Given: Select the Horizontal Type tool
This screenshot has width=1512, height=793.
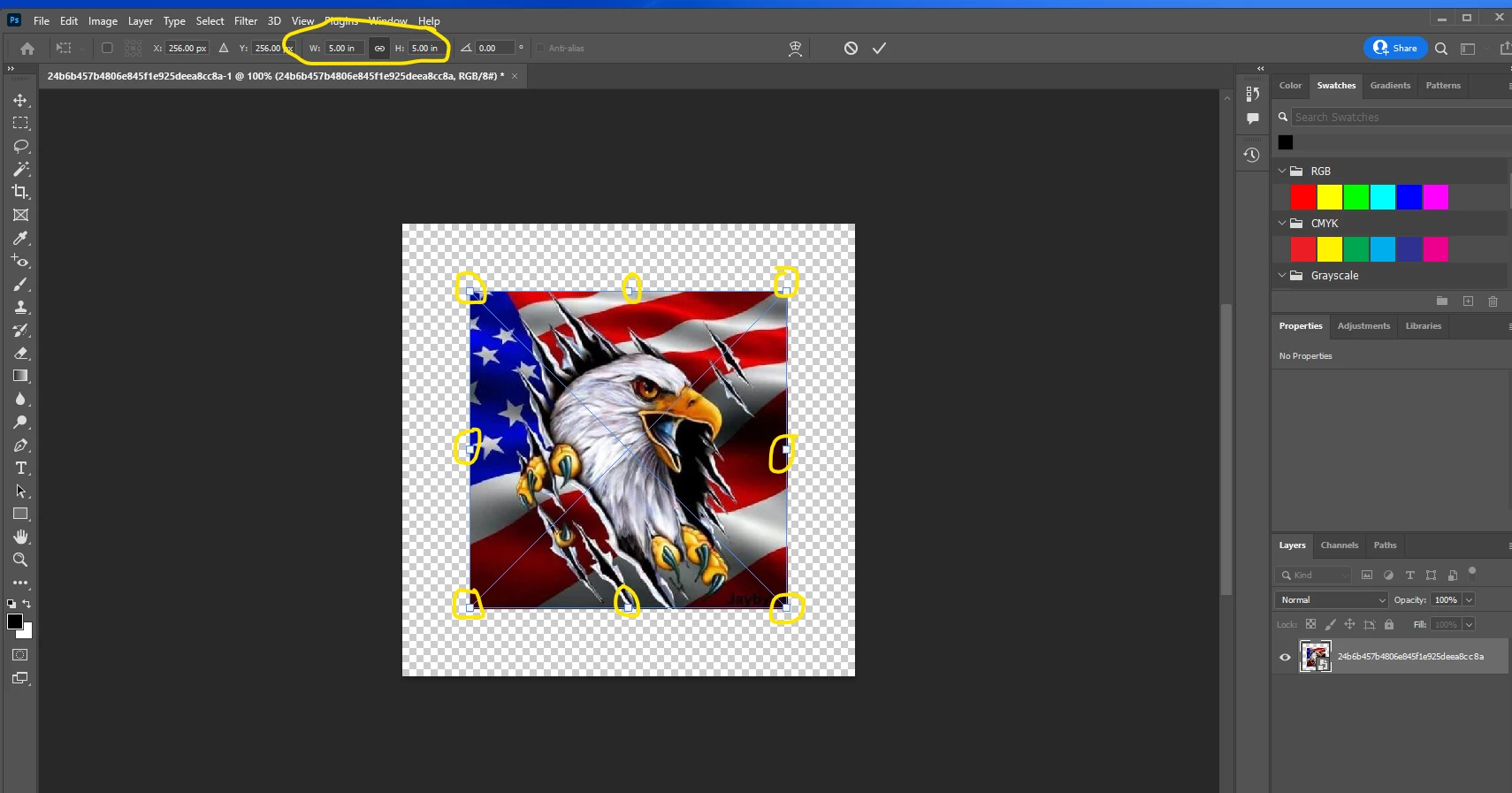Looking at the screenshot, I should click(20, 468).
